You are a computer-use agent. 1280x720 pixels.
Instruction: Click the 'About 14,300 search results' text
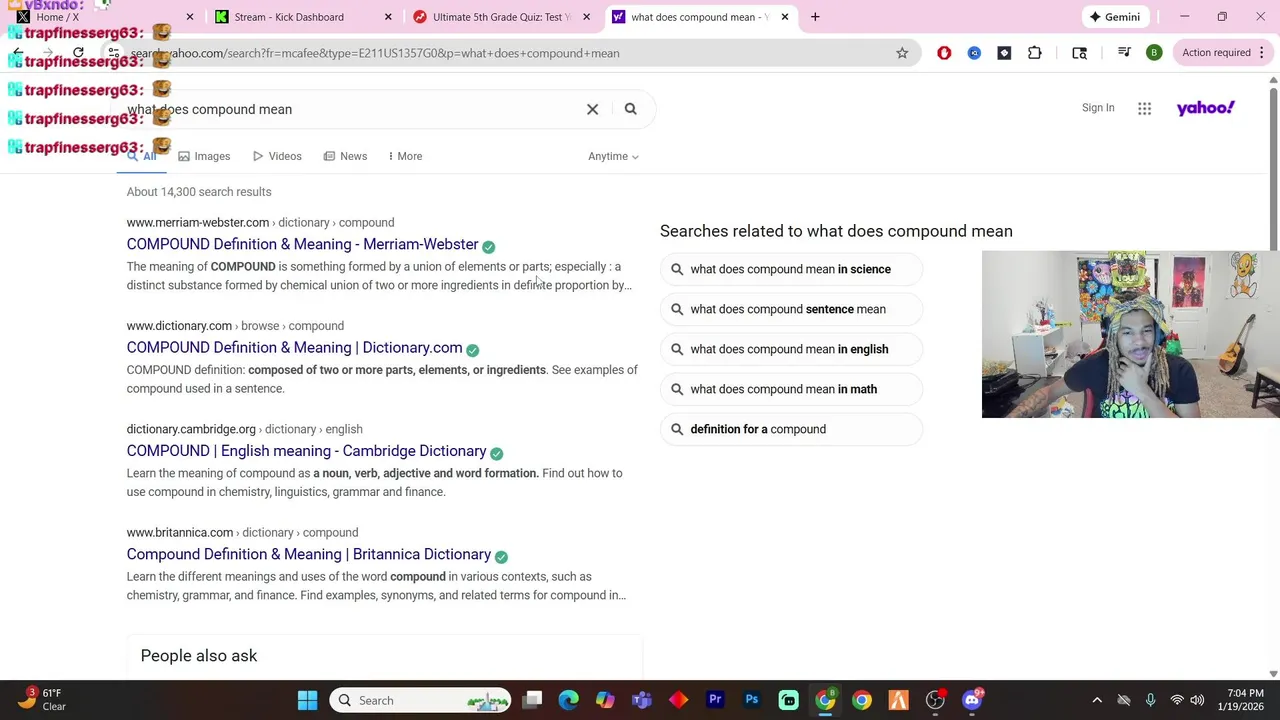[x=199, y=192]
